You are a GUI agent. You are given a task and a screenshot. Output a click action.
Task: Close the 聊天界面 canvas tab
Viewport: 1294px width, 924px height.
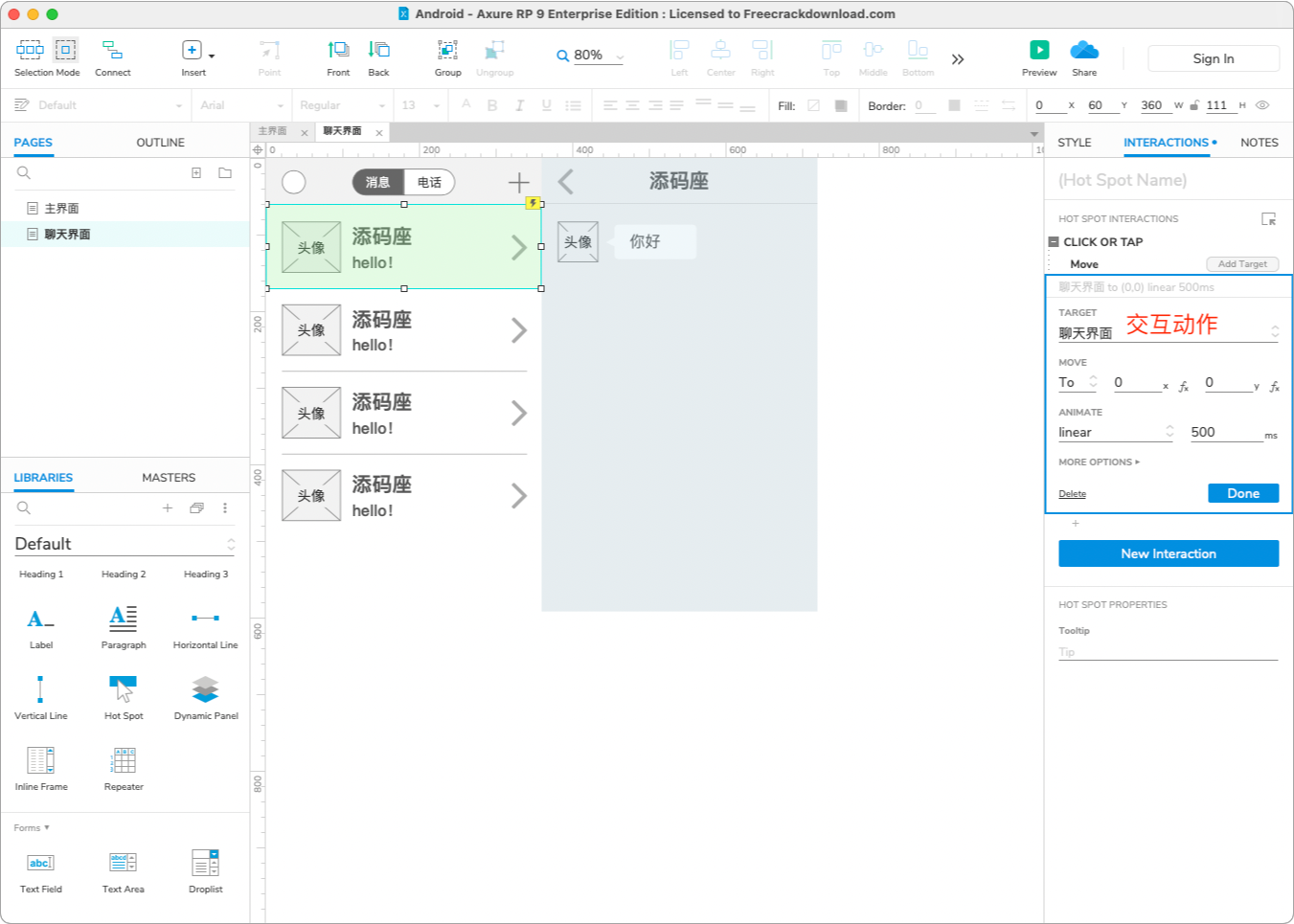pyautogui.click(x=379, y=133)
